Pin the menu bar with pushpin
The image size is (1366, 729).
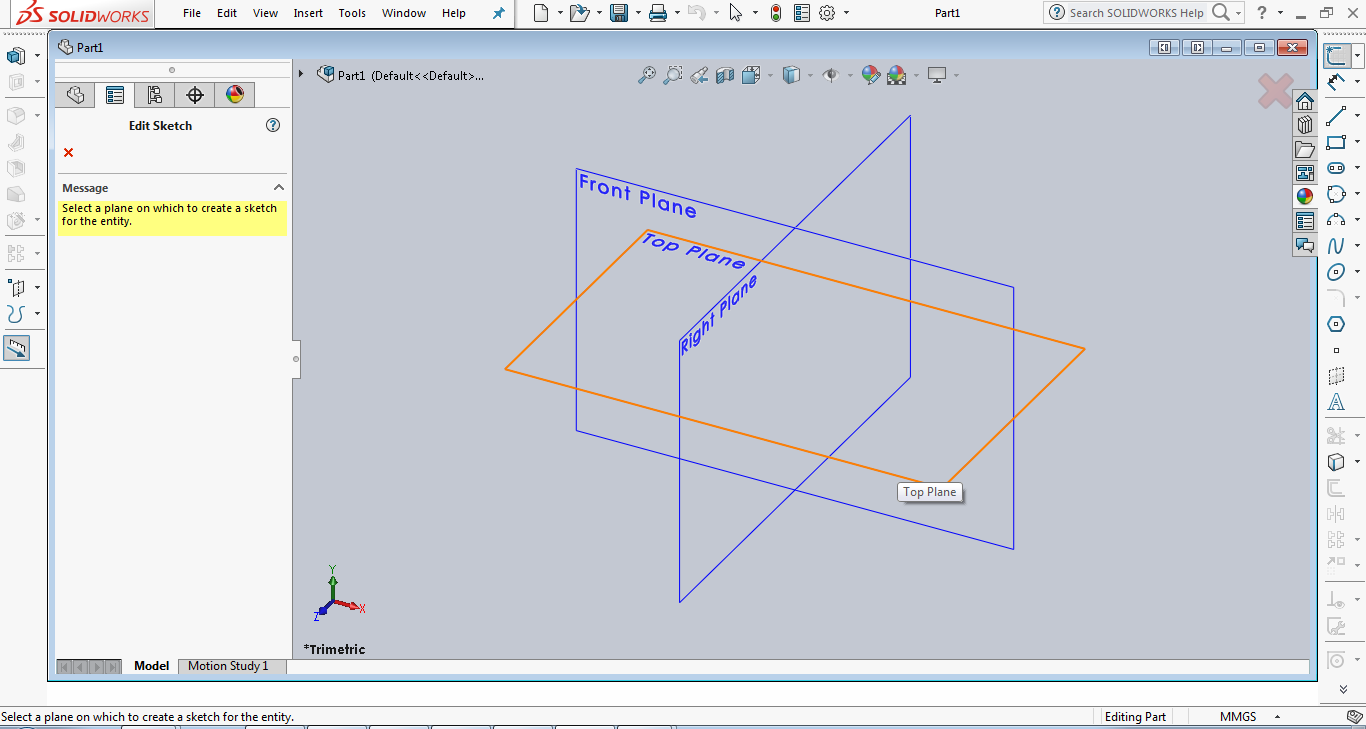499,13
